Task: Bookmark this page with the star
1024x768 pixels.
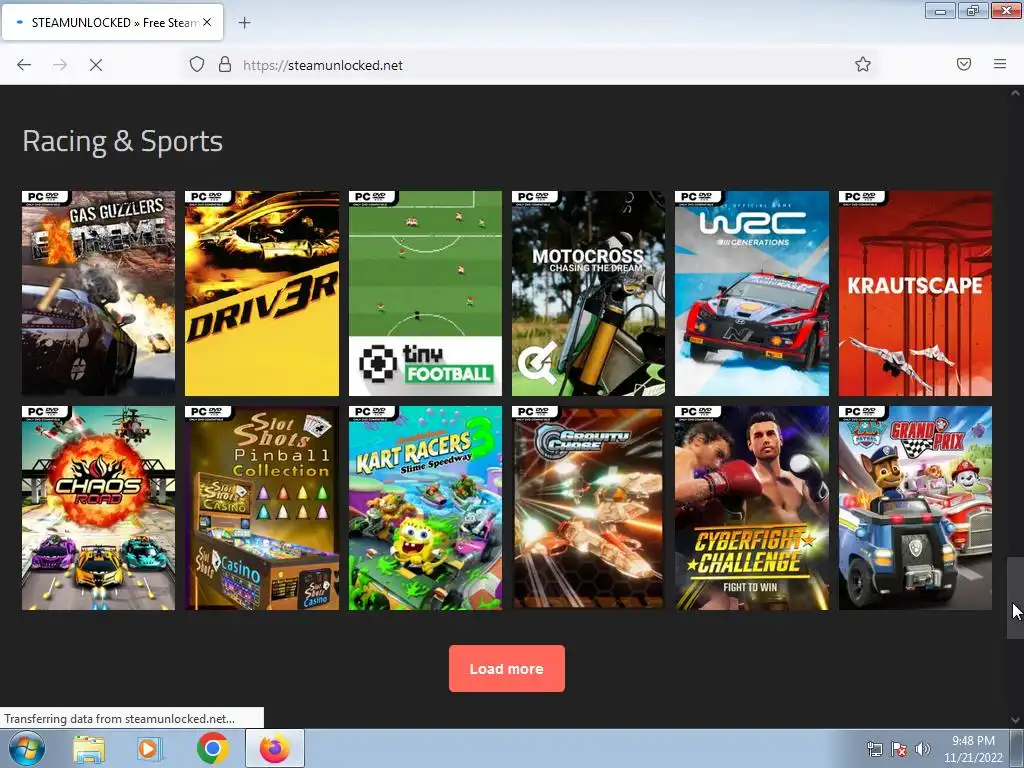Action: tap(863, 64)
